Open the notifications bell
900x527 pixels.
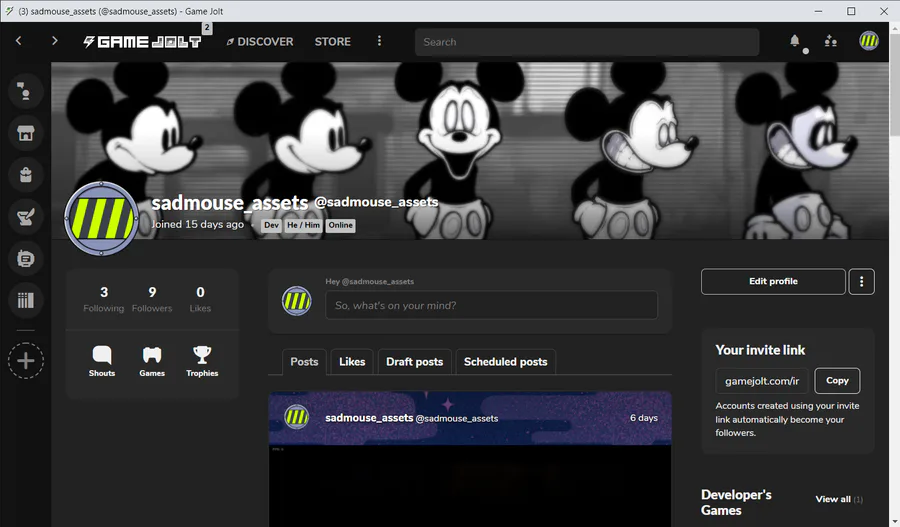coord(794,41)
